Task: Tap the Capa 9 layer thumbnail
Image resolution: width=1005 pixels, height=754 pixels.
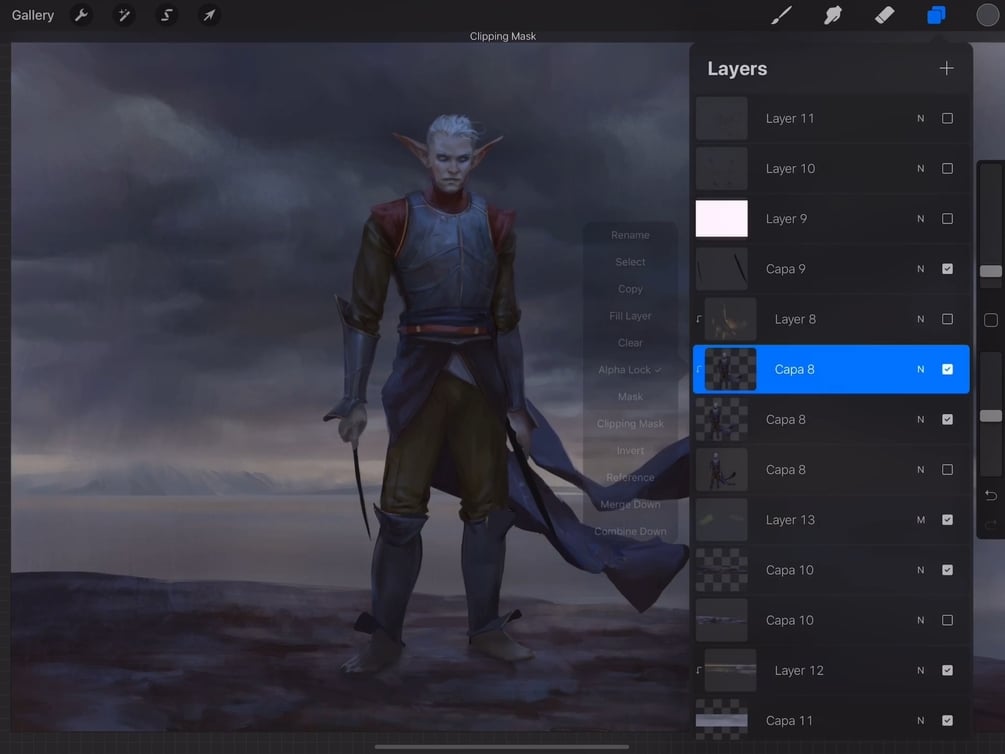Action: (x=722, y=269)
